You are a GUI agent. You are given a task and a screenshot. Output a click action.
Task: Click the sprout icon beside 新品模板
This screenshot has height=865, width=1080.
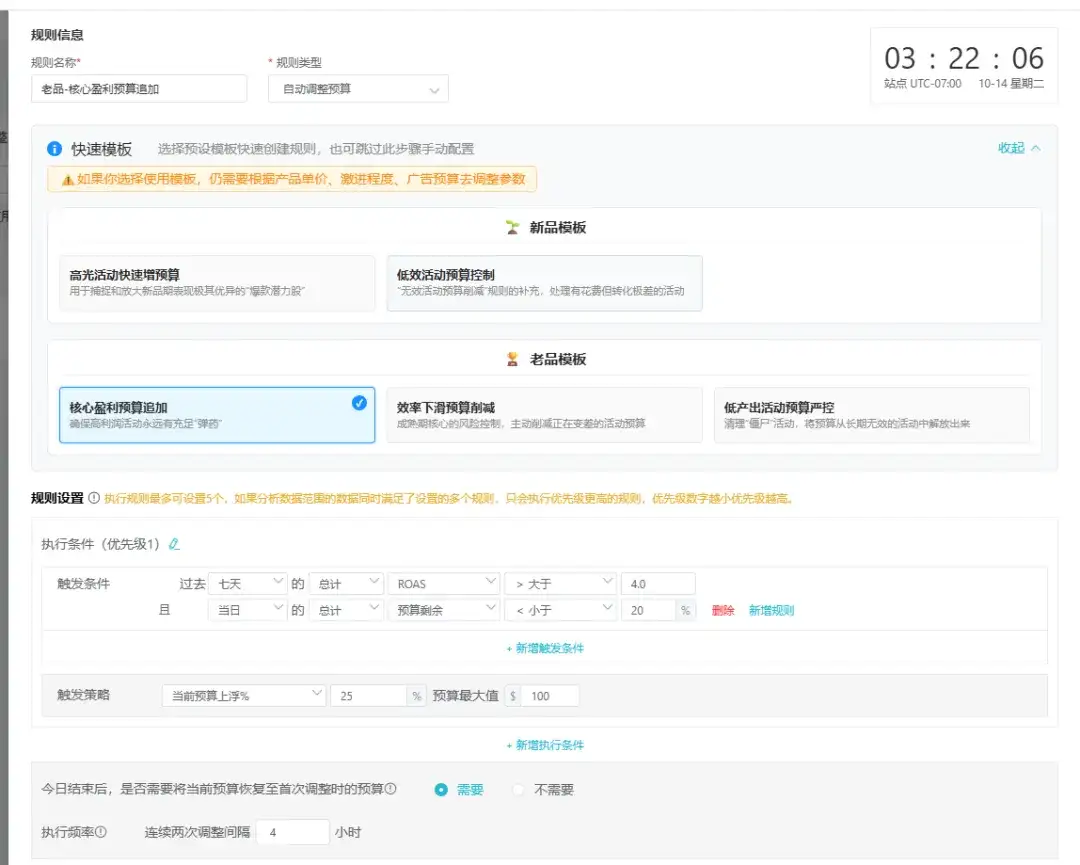(512, 227)
